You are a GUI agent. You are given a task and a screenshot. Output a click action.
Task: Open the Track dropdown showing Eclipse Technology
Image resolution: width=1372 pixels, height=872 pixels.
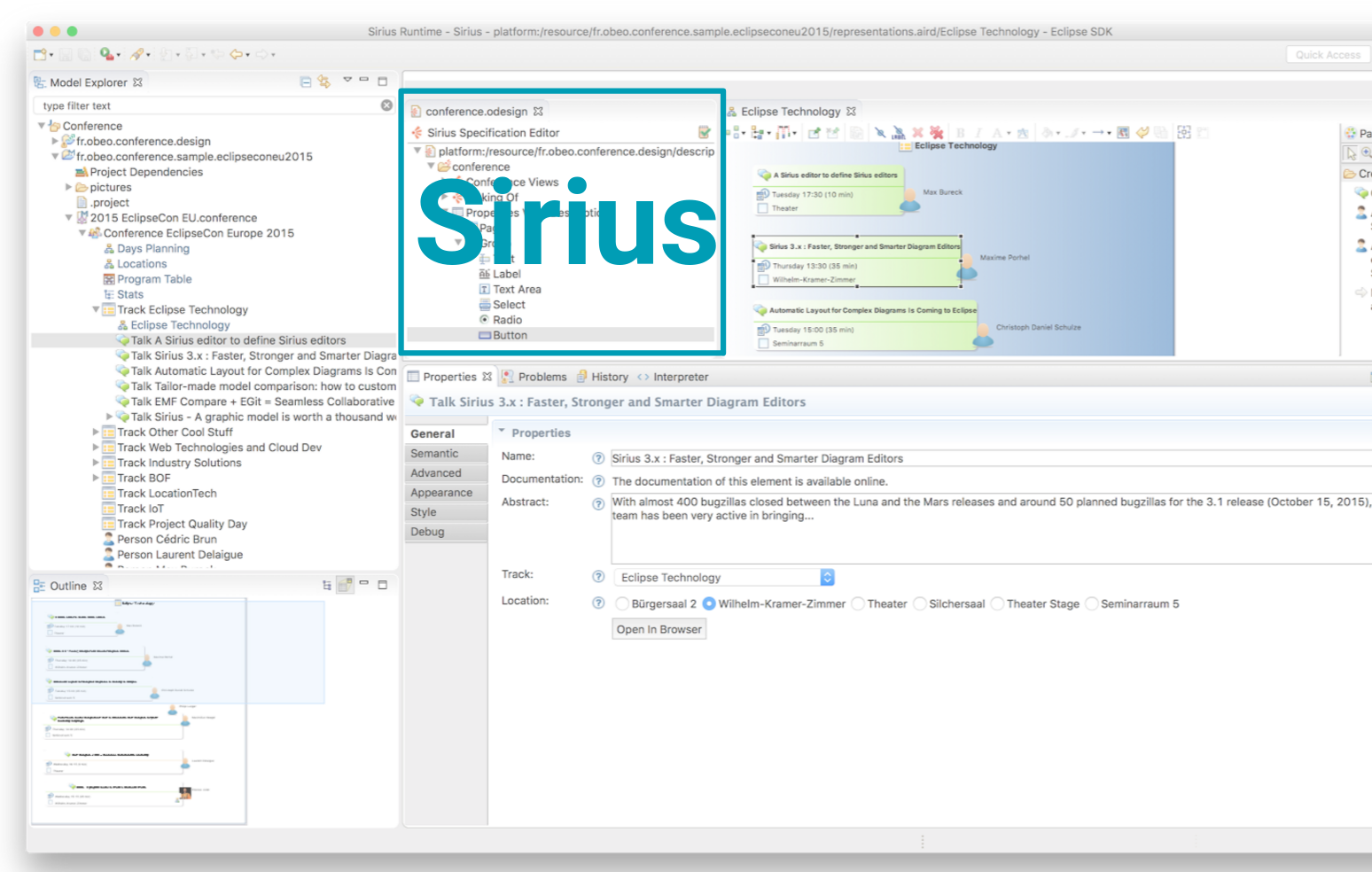[827, 578]
